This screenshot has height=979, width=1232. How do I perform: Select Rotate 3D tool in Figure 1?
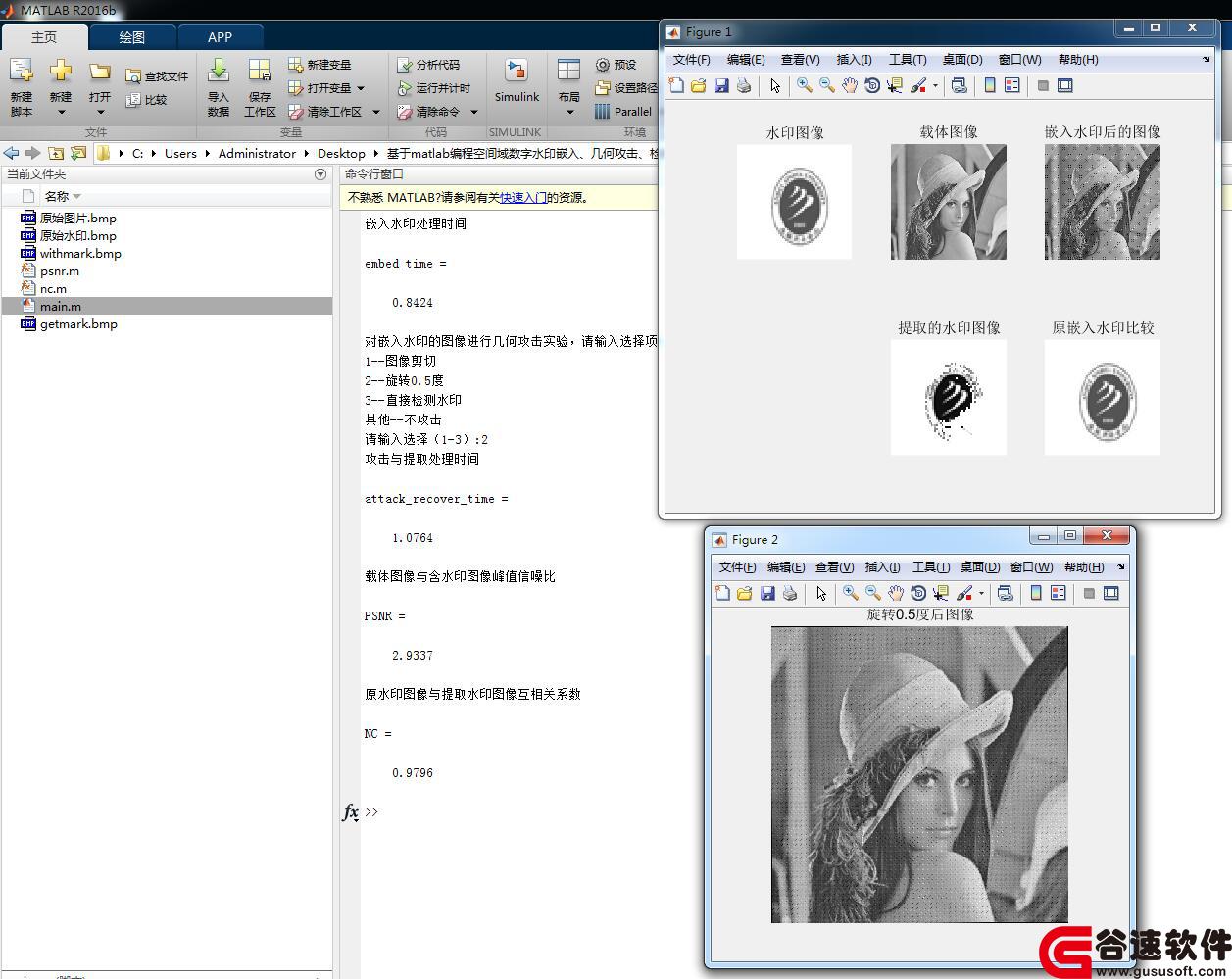872,86
